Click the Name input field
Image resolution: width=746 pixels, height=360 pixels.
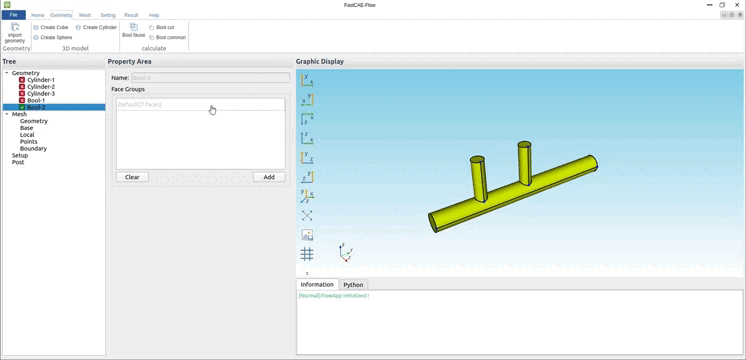tap(210, 78)
